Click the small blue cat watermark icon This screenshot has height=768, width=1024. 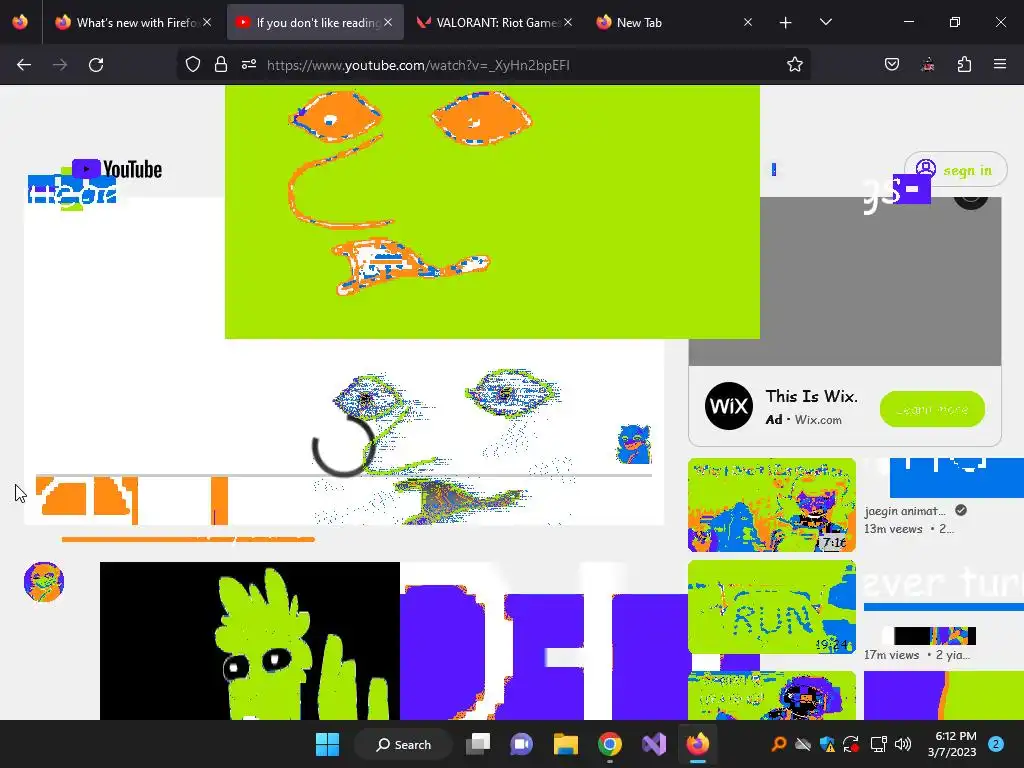click(x=633, y=444)
